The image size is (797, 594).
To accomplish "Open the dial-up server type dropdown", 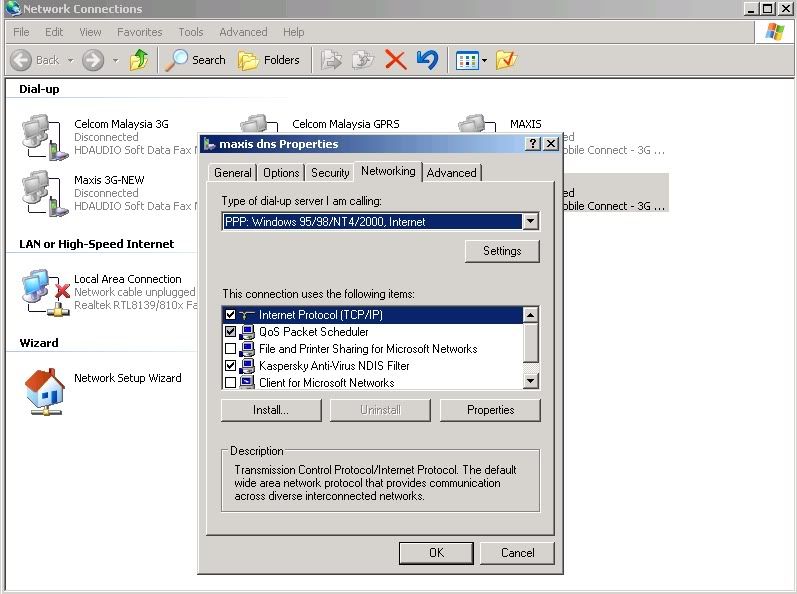I will point(530,222).
